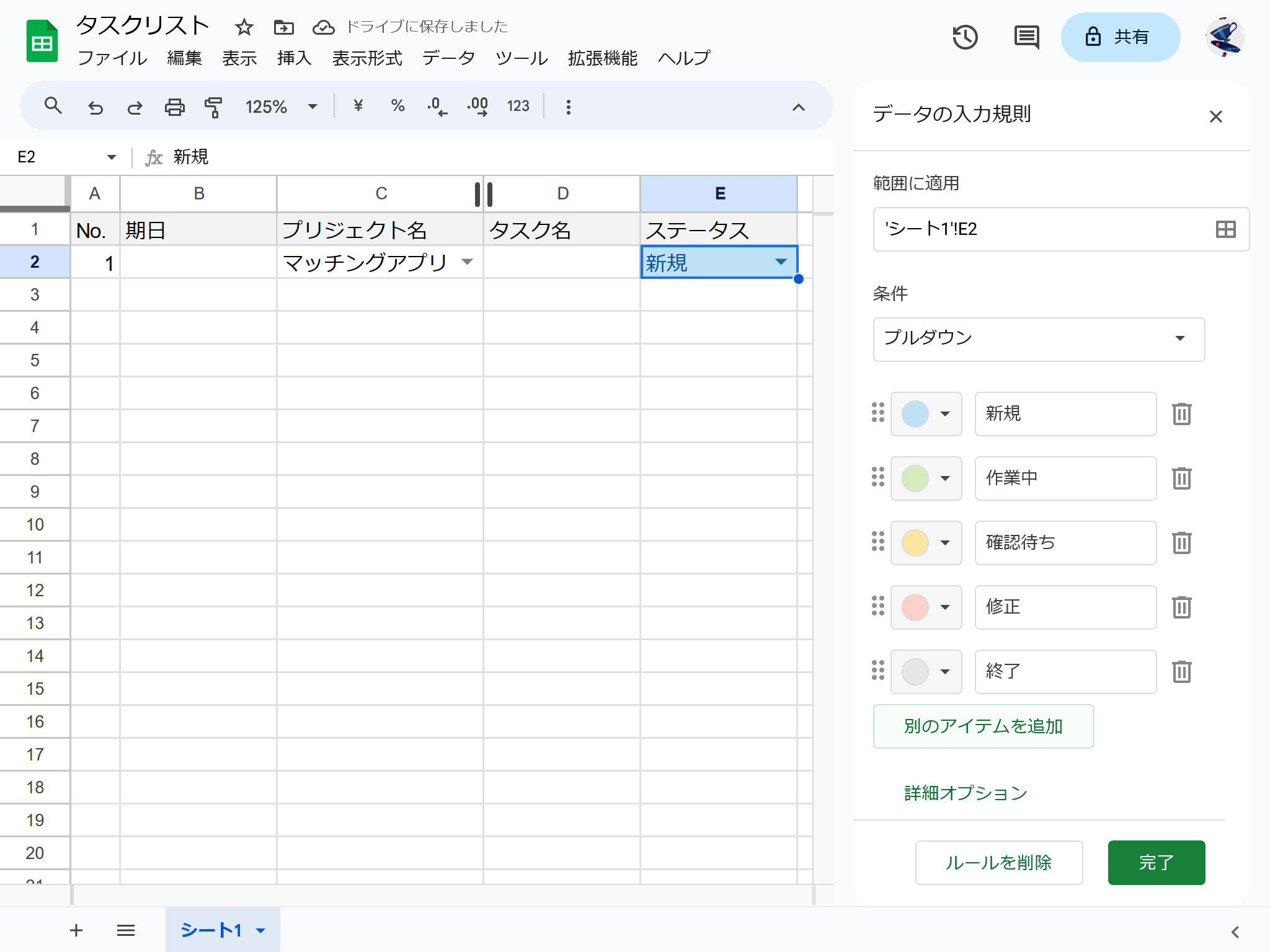This screenshot has height=952, width=1270.
Task: Open color dropdown for 確認待ち item
Action: click(x=926, y=543)
